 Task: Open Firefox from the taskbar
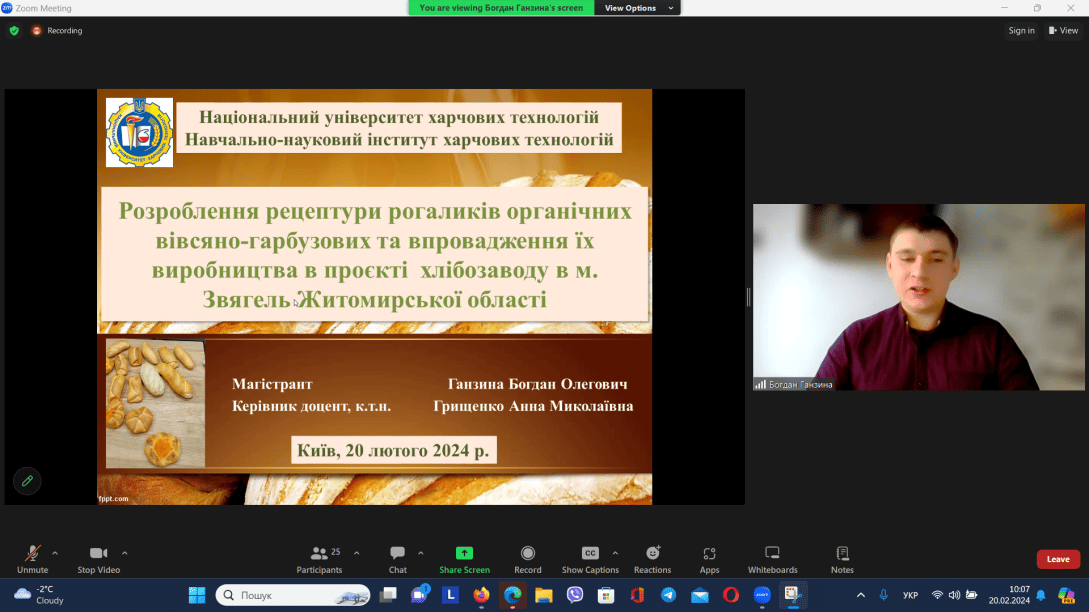481,595
